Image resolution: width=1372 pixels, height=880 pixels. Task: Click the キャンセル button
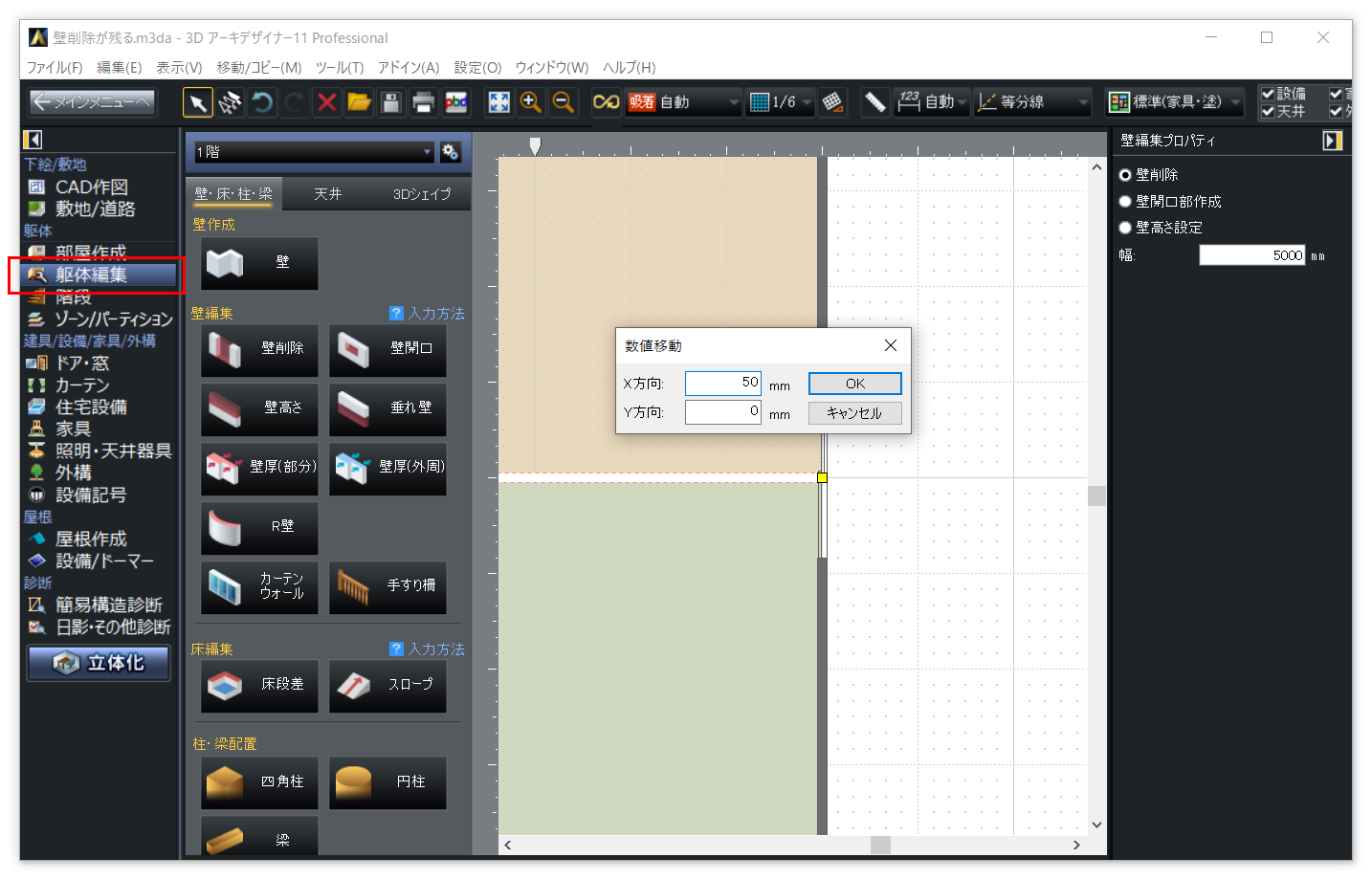coord(854,413)
